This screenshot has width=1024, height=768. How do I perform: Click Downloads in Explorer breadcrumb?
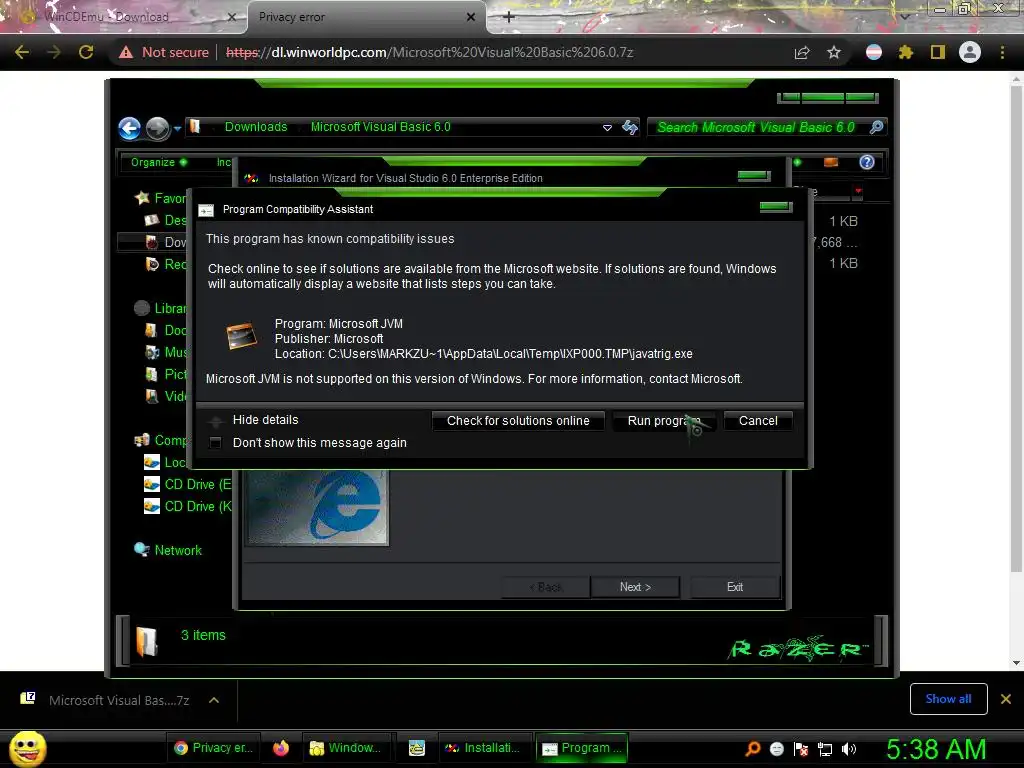[x=256, y=127]
